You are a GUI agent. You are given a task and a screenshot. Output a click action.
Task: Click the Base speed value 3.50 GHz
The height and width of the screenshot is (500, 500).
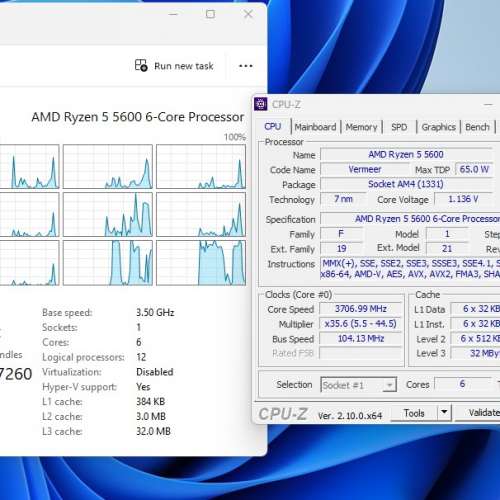tap(155, 312)
